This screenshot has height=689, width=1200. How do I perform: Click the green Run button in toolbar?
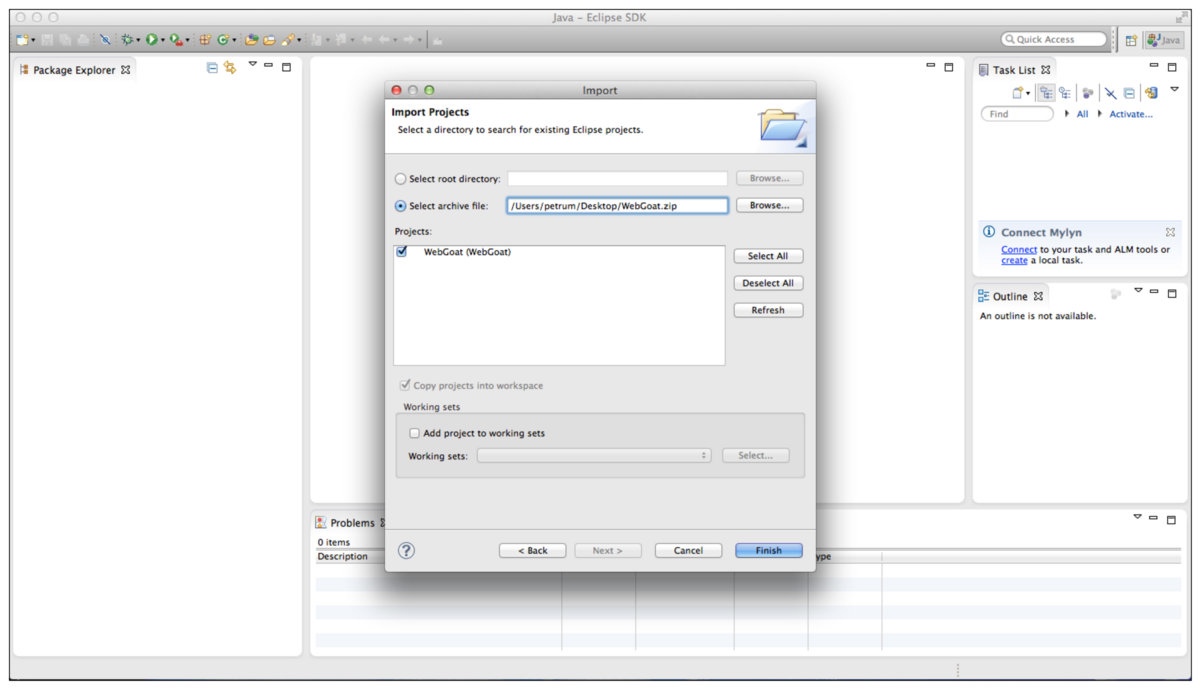[152, 40]
